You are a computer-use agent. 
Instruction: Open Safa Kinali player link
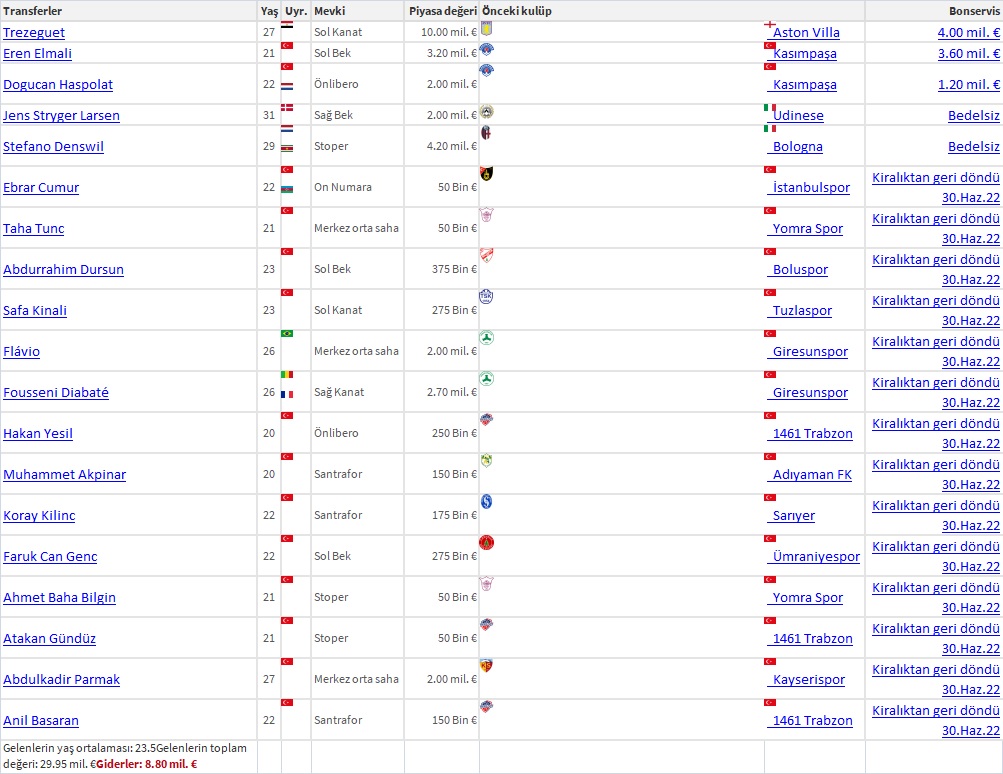(x=35, y=310)
